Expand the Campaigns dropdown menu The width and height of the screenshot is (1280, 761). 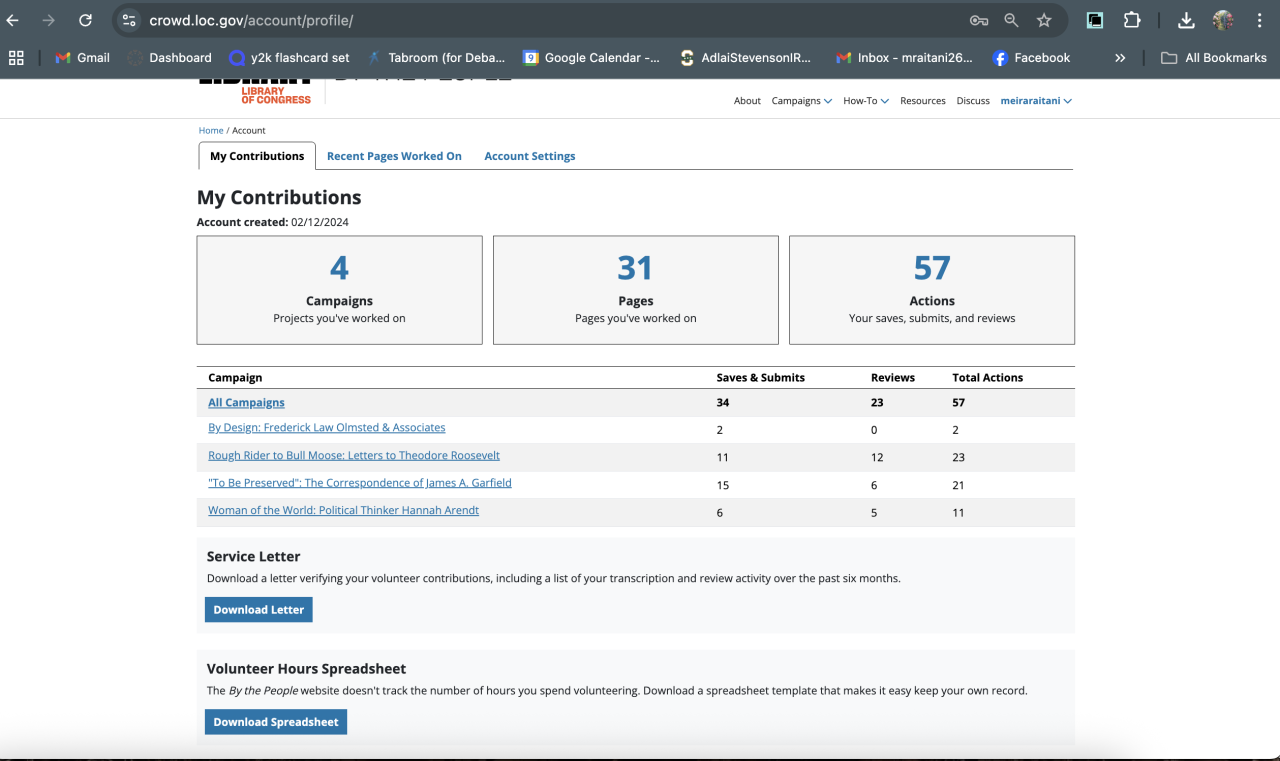[x=801, y=101]
